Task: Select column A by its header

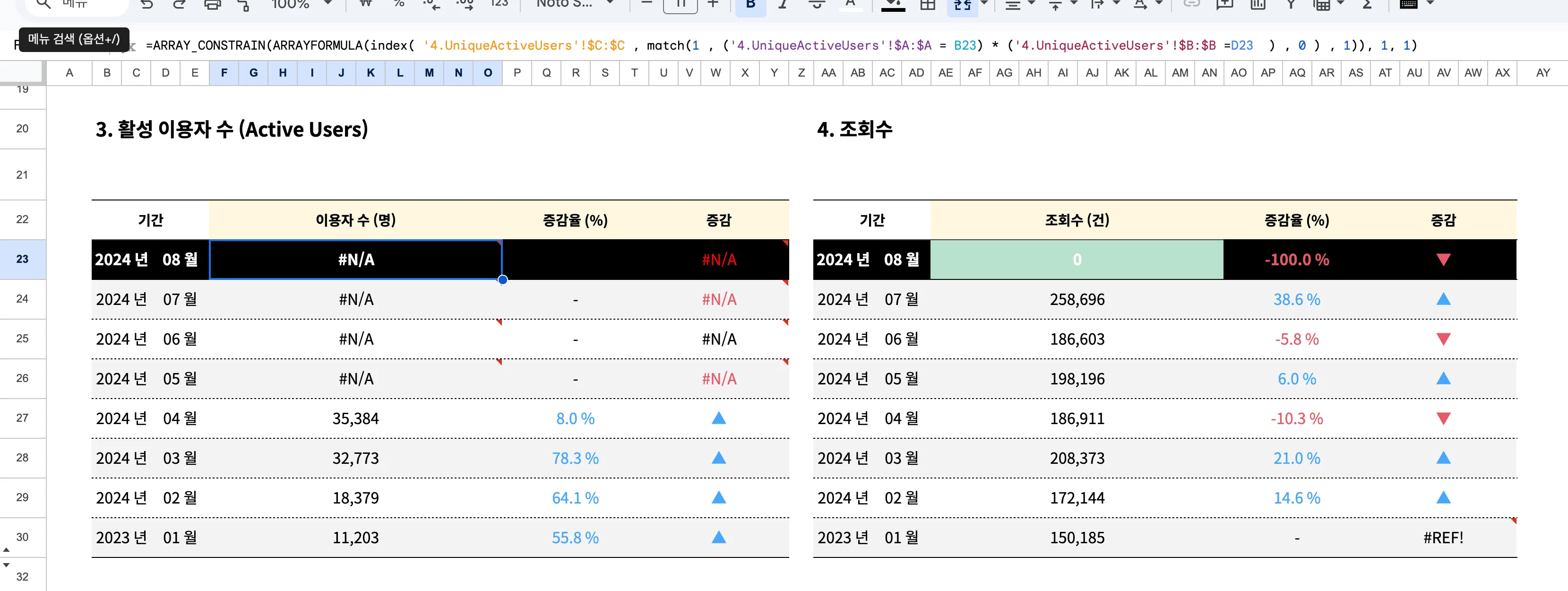Action: [x=69, y=72]
